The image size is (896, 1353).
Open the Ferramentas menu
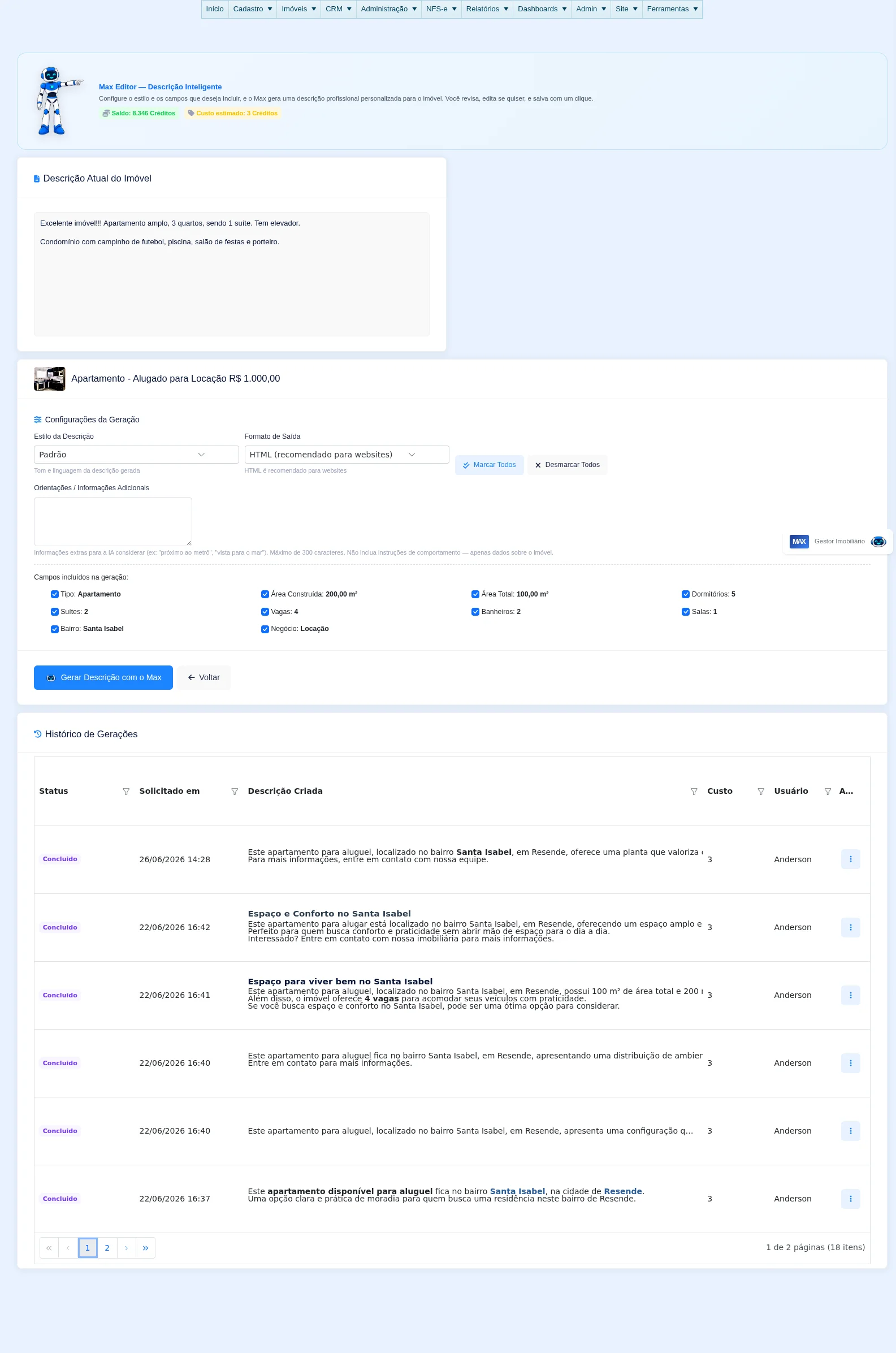(672, 9)
